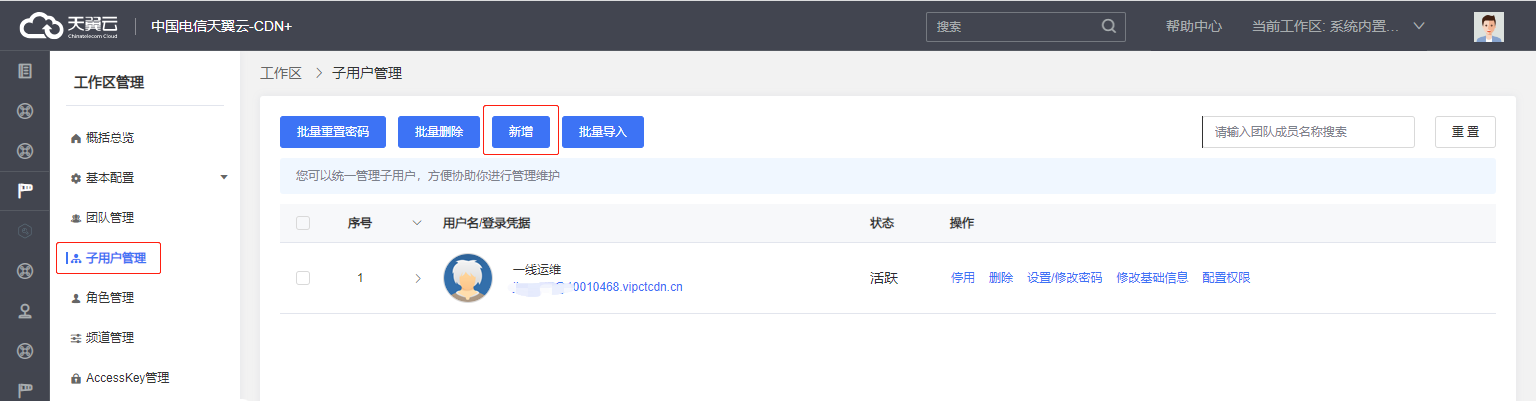Open the AccessKey管理 menu item
Viewport: 1536px width, 401px height.
click(127, 378)
